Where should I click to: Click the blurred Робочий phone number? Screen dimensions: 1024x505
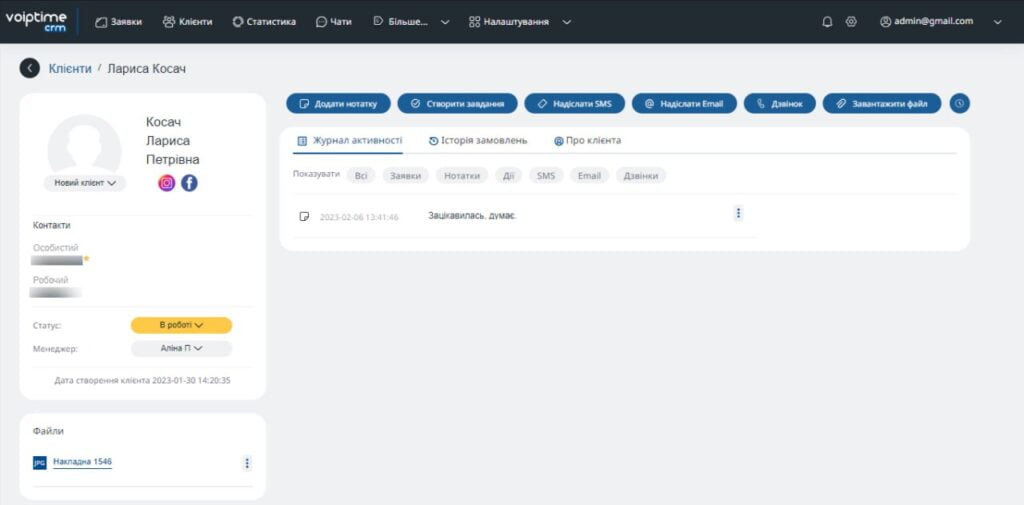pyautogui.click(x=56, y=292)
